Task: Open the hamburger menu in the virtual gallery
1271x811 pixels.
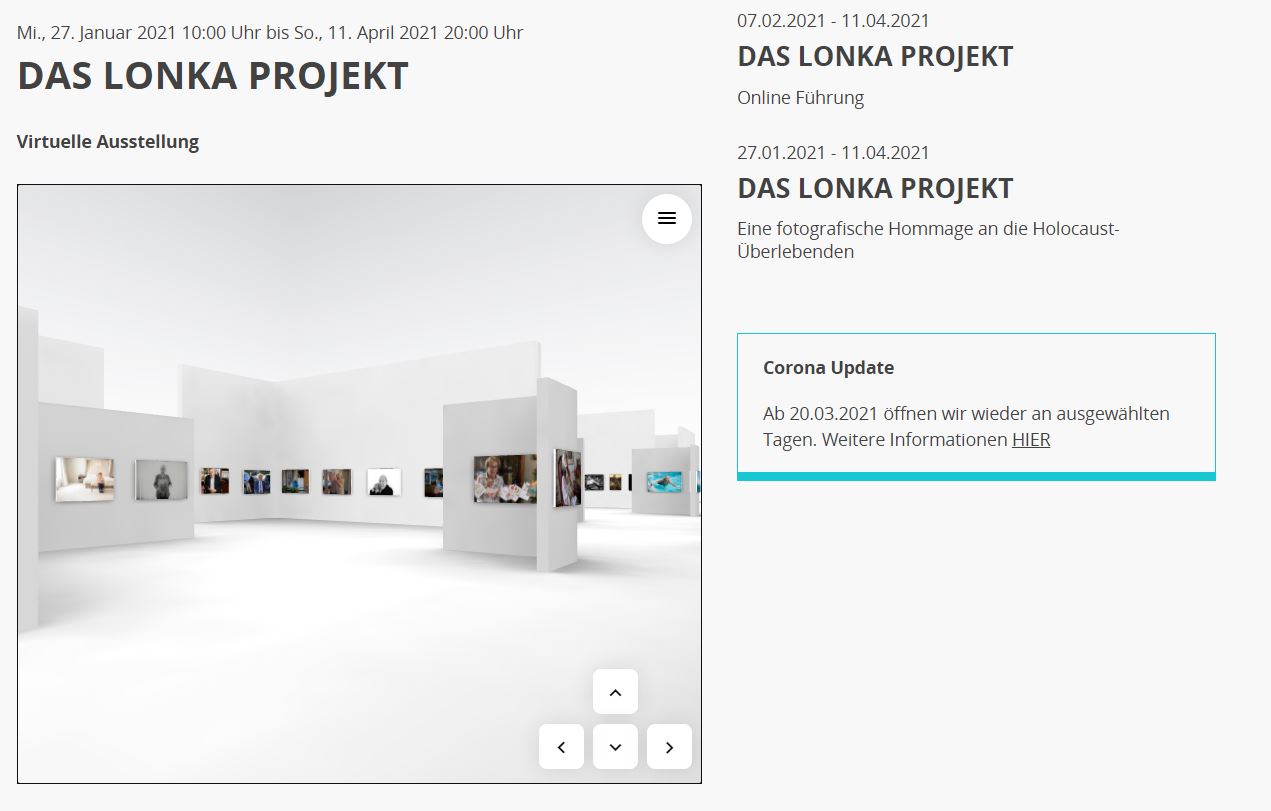Action: tap(667, 218)
